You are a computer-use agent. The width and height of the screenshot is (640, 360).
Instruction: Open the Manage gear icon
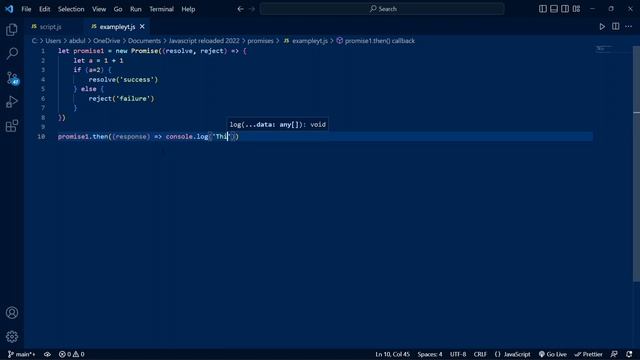tap(12, 336)
